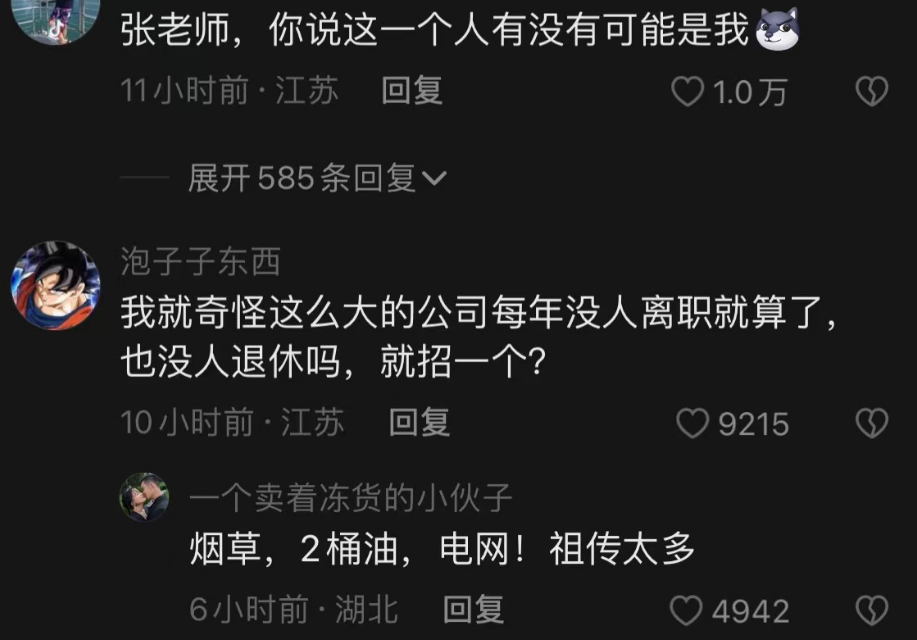Viewport: 917px width, 640px height.
Task: Dislike the 张老师 comment with broken heart
Action: [871, 91]
